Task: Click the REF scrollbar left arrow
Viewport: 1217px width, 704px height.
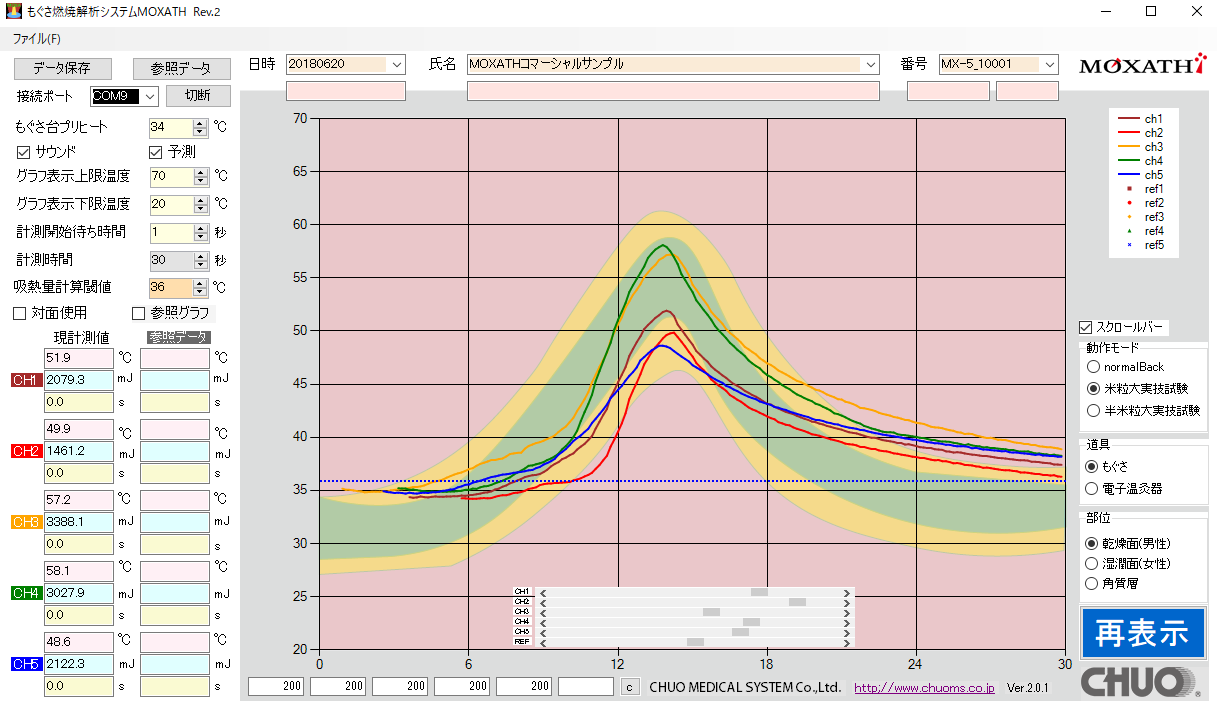Action: pyautogui.click(x=543, y=642)
